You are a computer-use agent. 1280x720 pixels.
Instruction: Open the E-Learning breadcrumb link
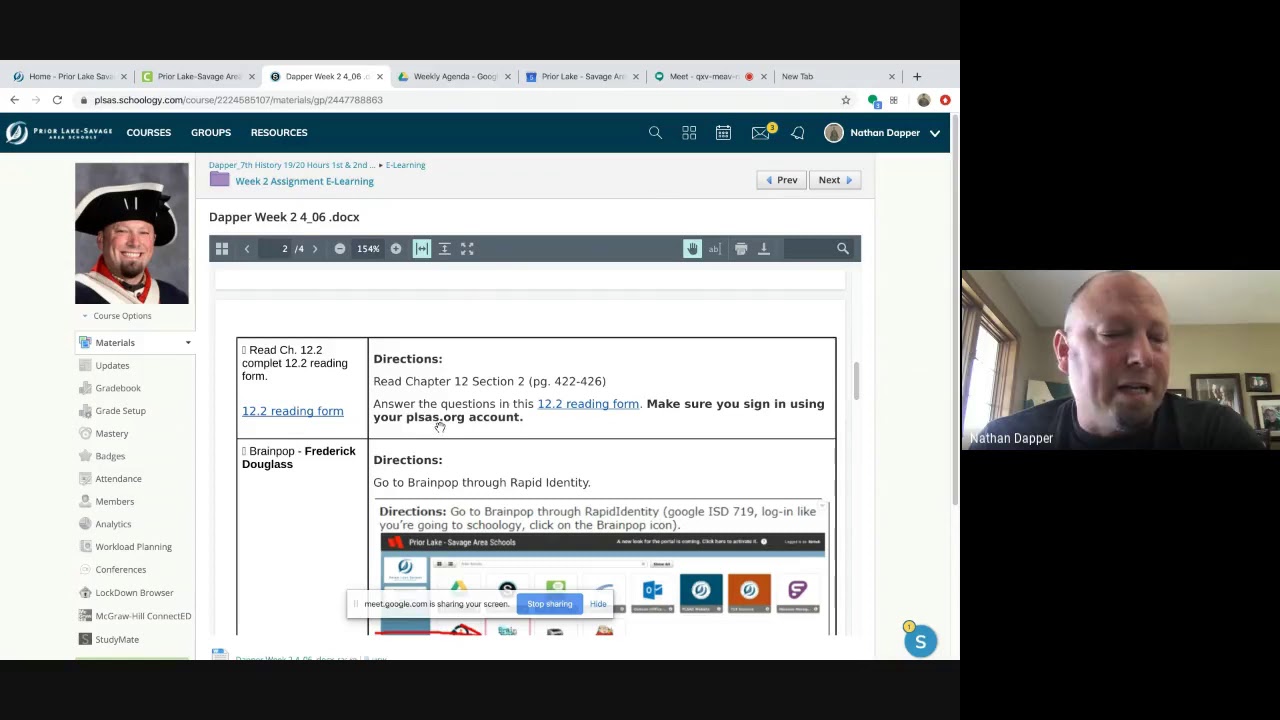click(405, 165)
